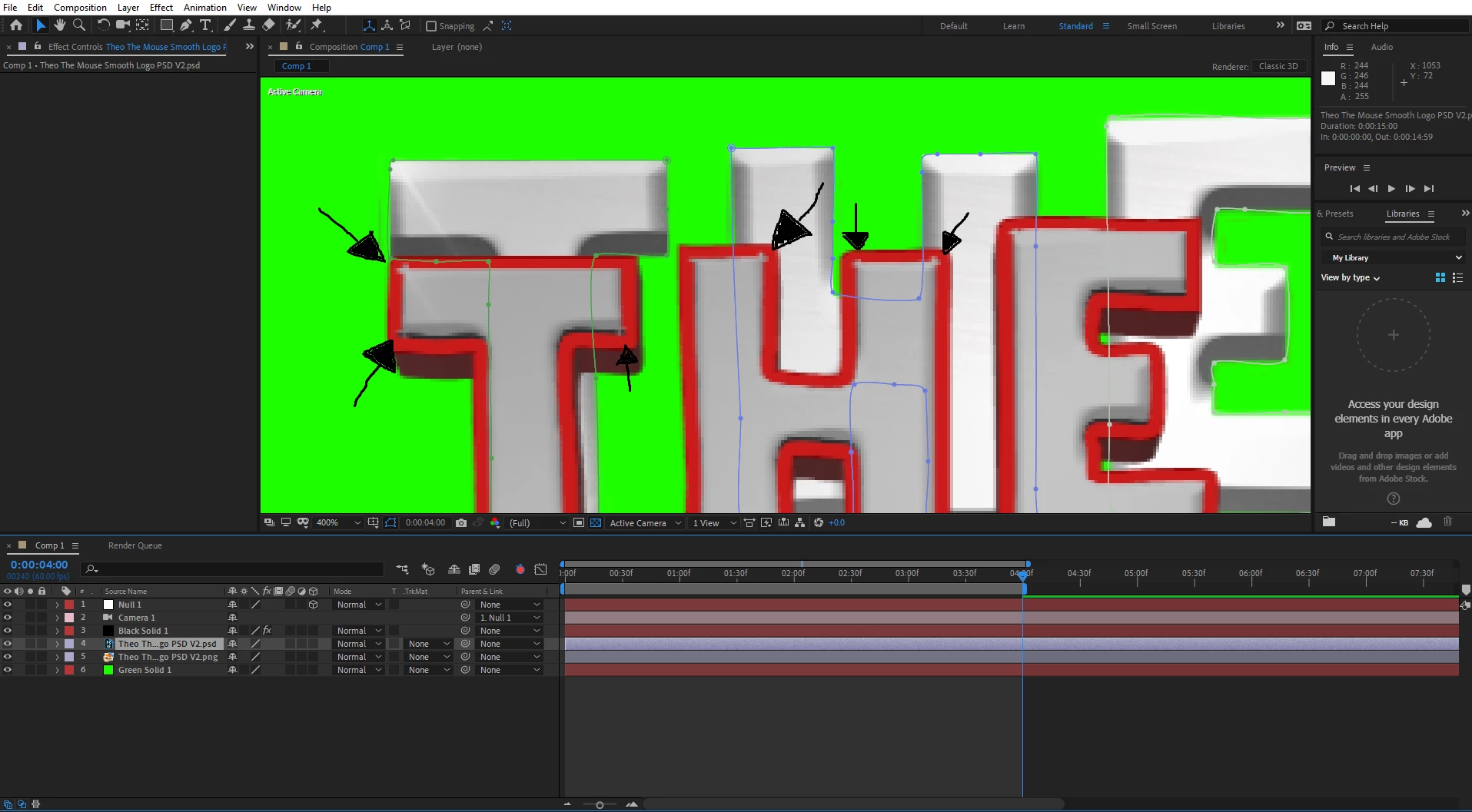The image size is (1472, 812).
Task: Toggle visibility of layer 5 PNG
Action: 8,657
